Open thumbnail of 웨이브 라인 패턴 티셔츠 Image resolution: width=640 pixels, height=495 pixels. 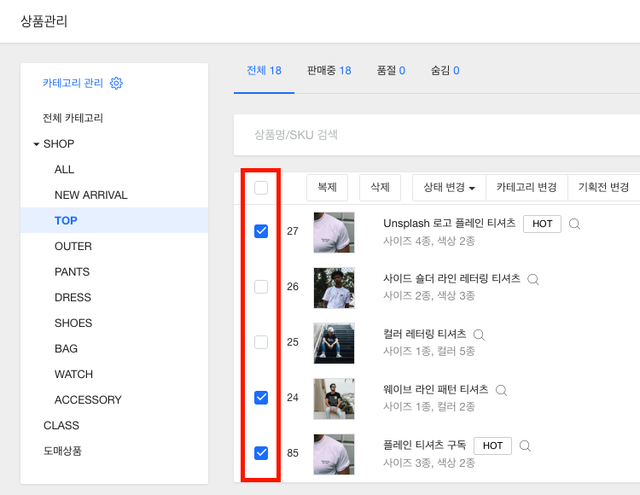(334, 399)
